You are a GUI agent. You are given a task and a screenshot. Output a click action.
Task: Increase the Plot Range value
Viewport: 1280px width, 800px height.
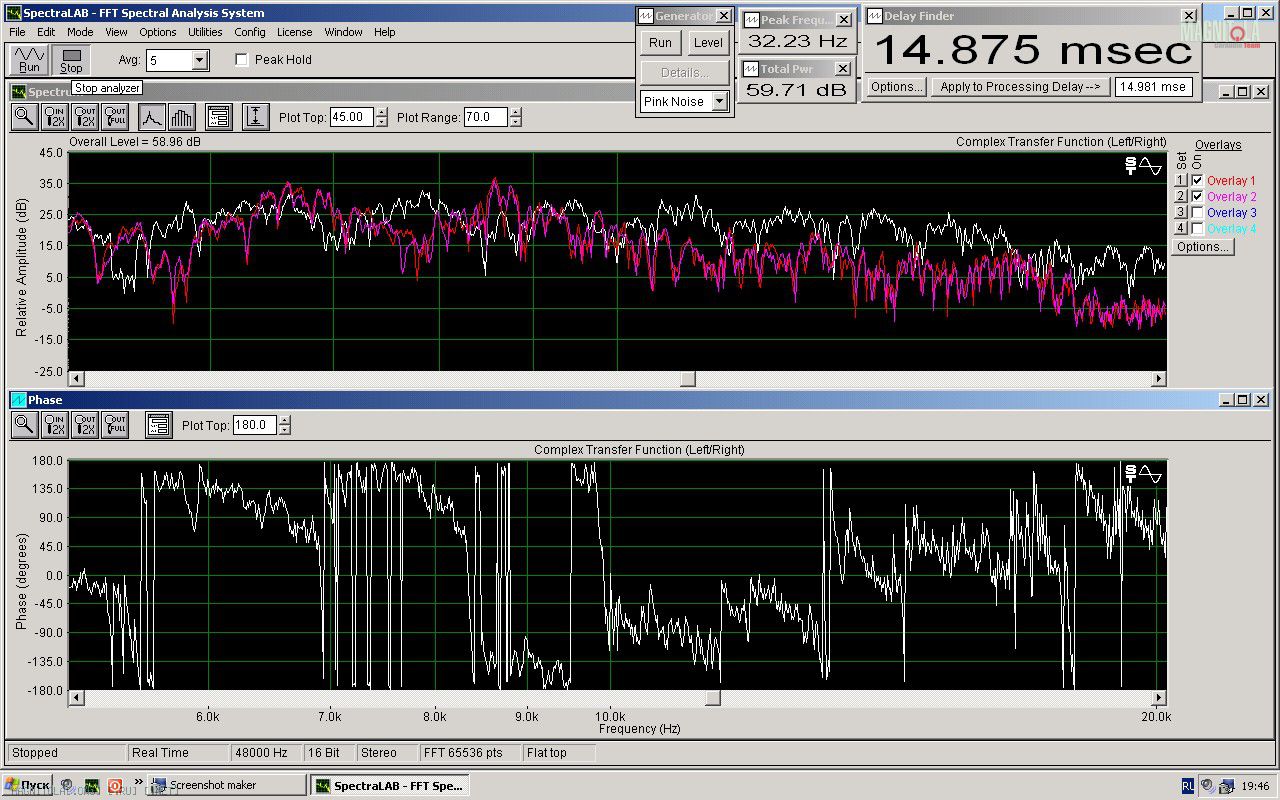pyautogui.click(x=515, y=113)
